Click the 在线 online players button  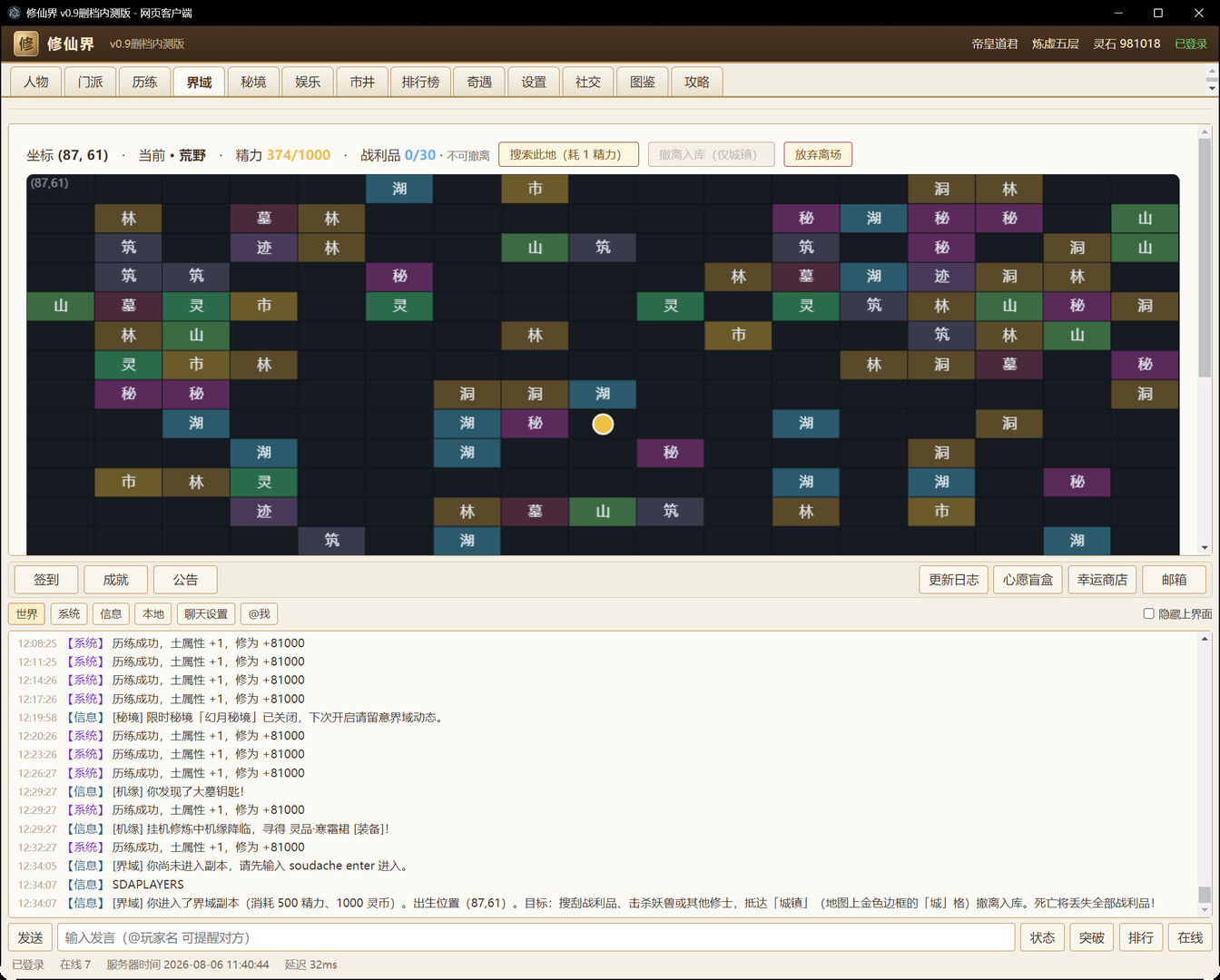click(x=1190, y=937)
